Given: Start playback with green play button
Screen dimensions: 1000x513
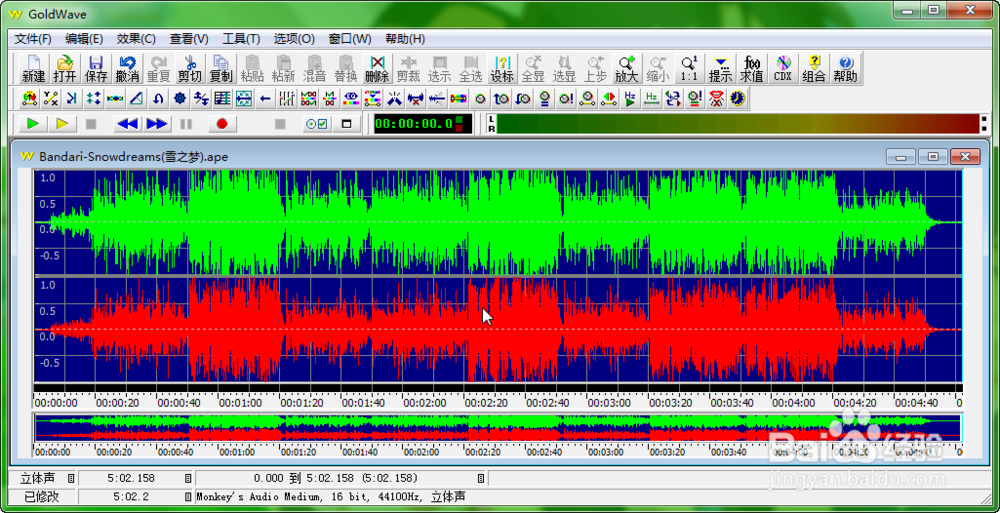Looking at the screenshot, I should tap(33, 124).
